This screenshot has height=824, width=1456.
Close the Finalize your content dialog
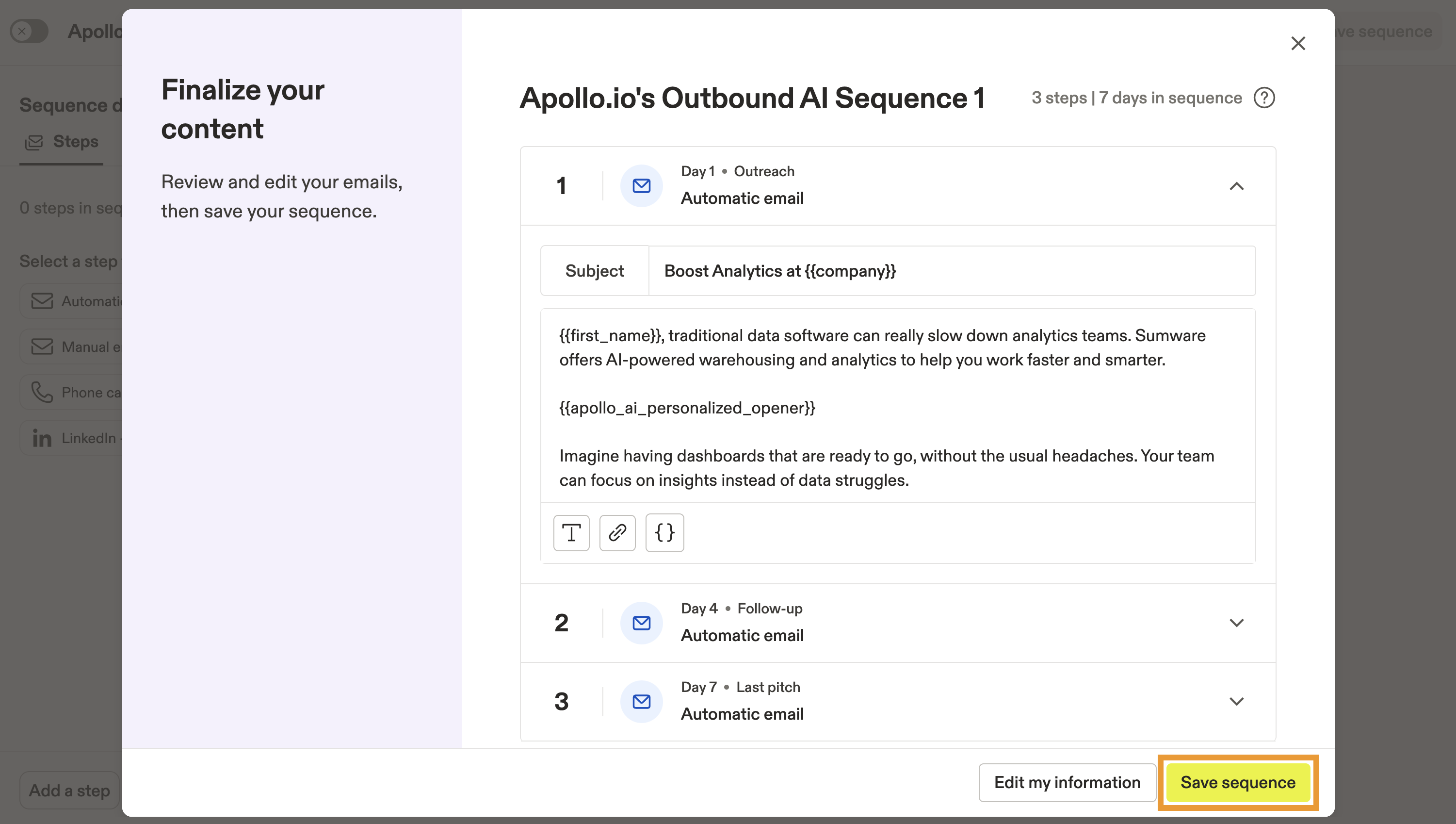point(1298,43)
